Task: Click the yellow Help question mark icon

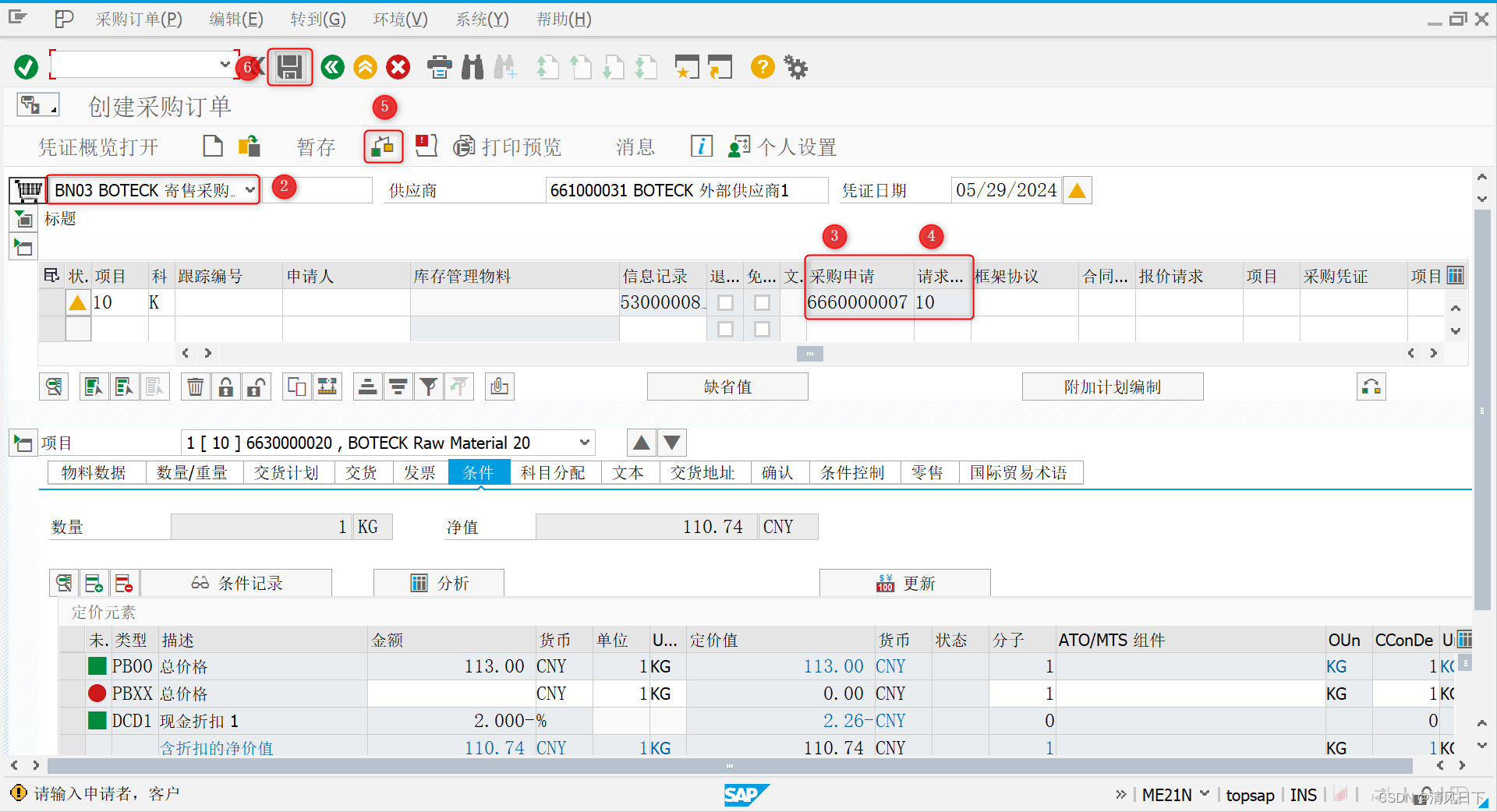Action: coord(763,67)
